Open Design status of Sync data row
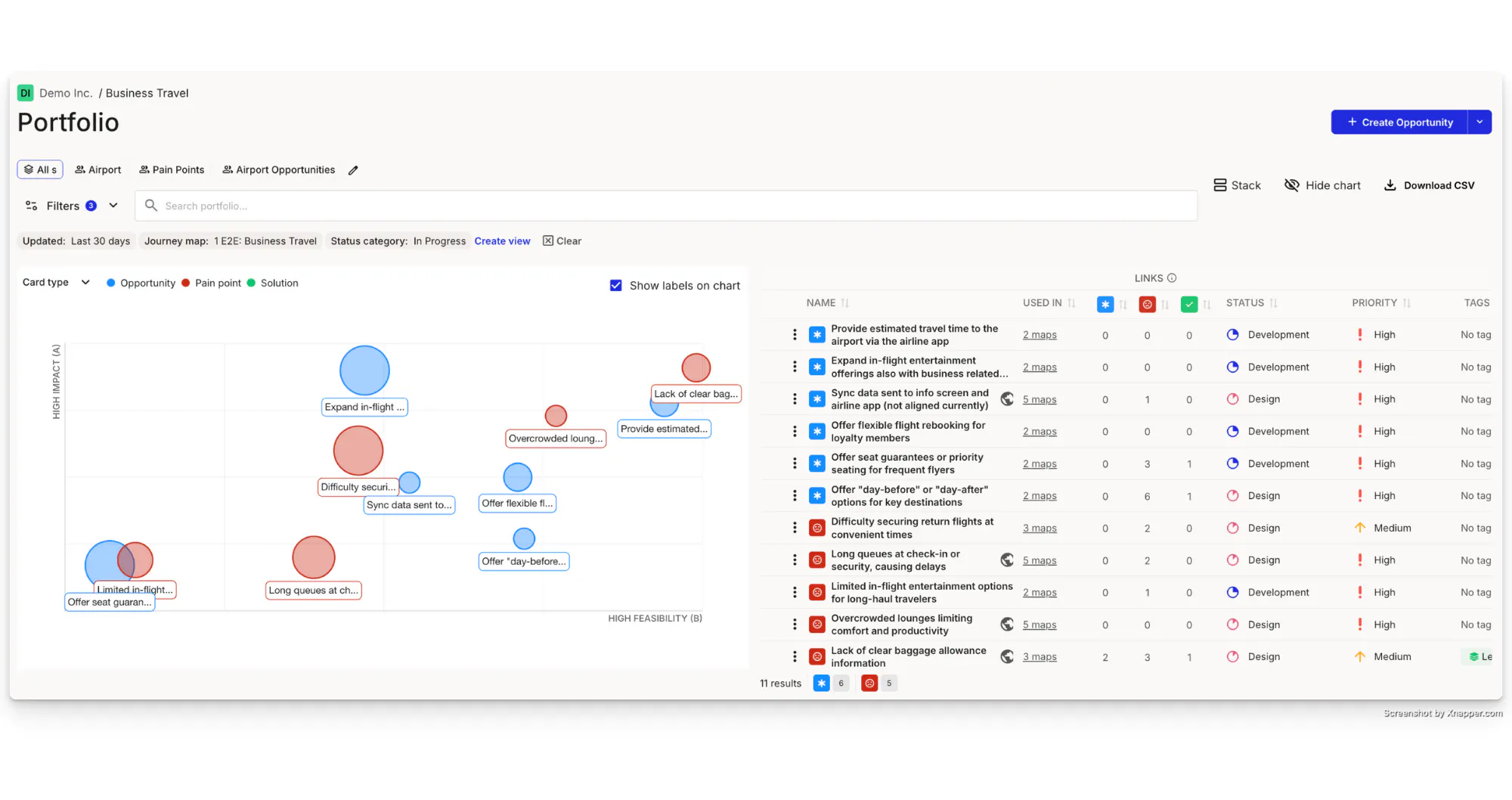 pos(1253,398)
